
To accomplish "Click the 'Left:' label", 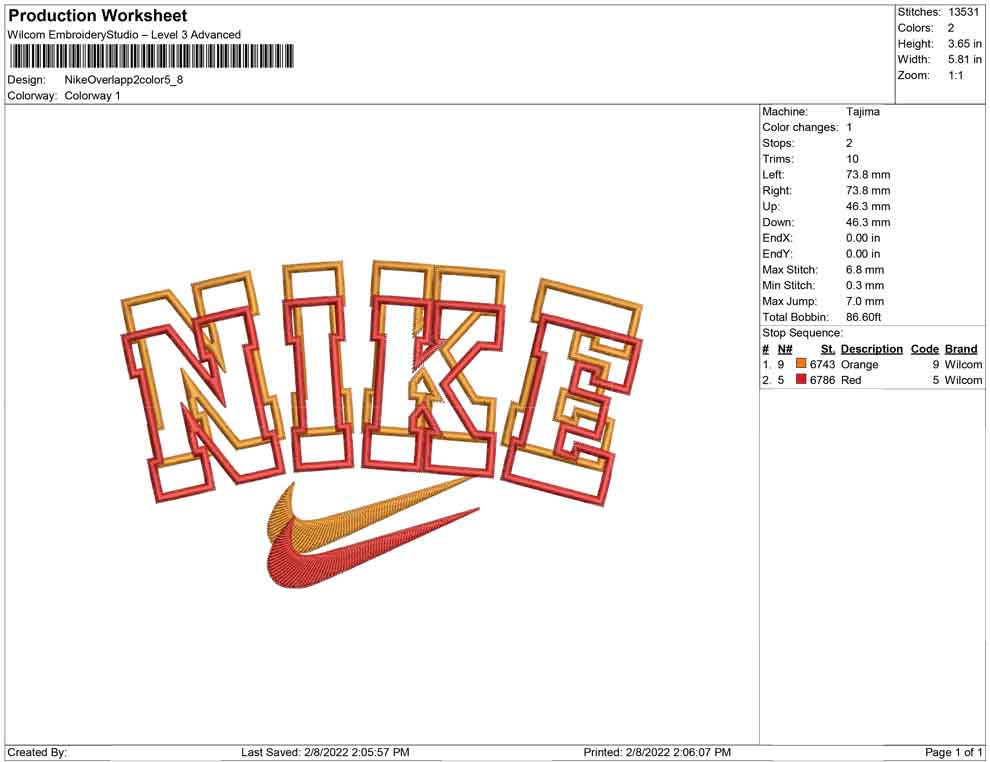I will pos(773,175).
